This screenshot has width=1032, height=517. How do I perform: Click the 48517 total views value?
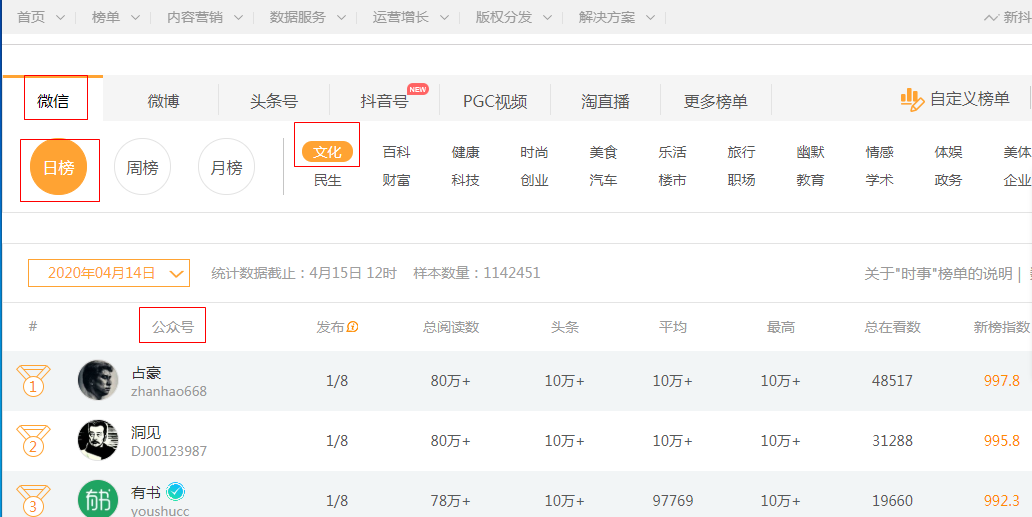[892, 380]
